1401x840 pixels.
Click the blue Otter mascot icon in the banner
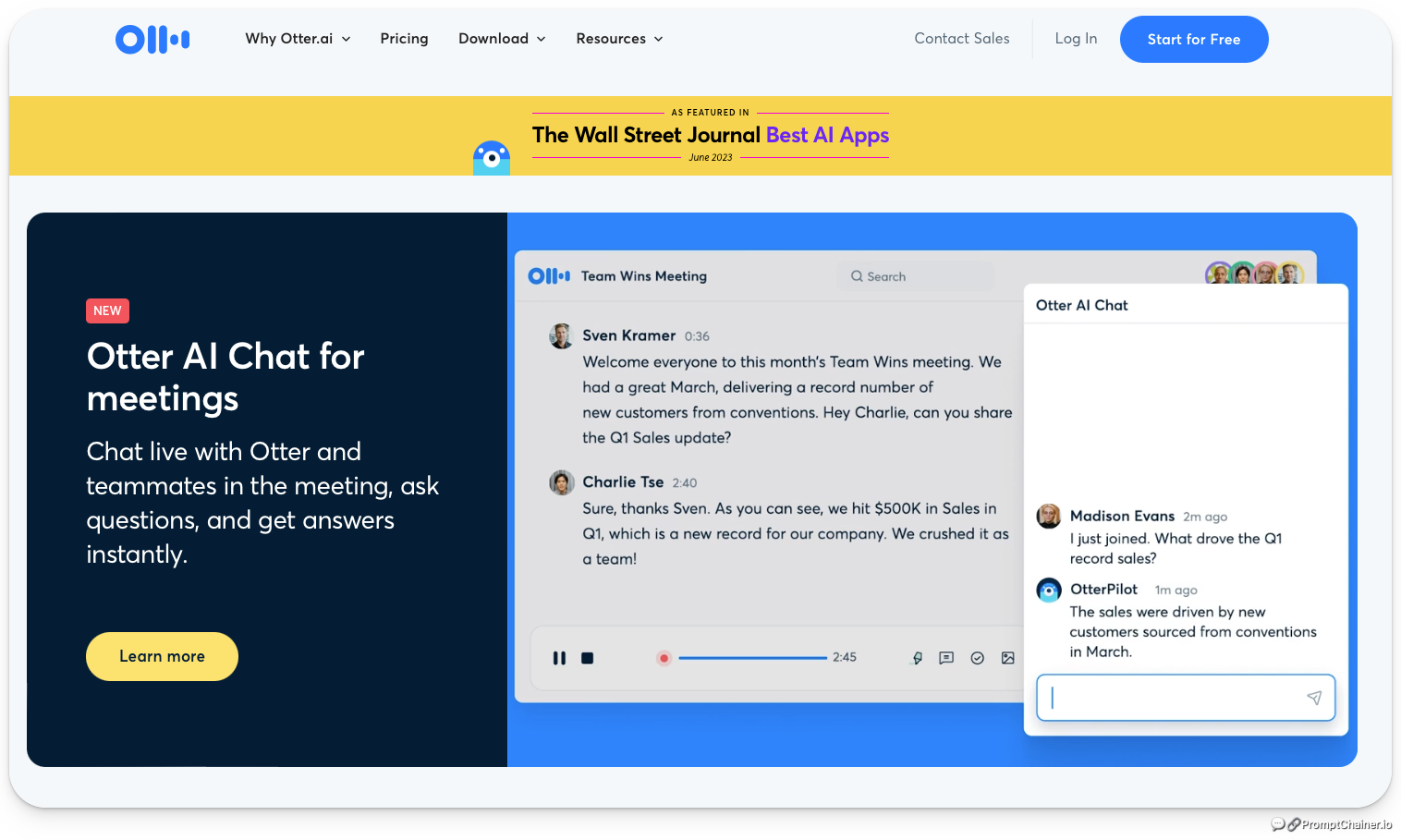[x=492, y=158]
